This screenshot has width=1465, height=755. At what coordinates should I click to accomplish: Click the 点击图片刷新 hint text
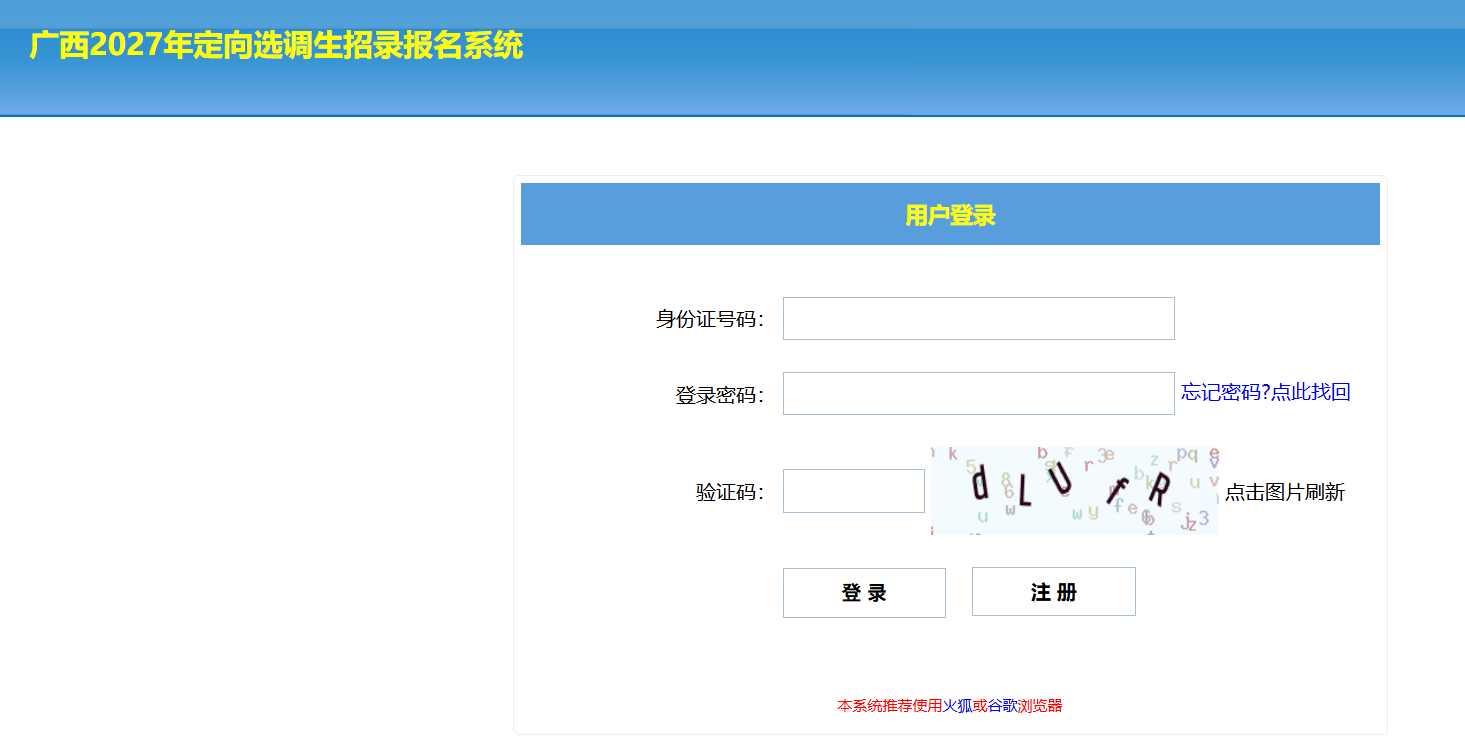[x=1285, y=492]
